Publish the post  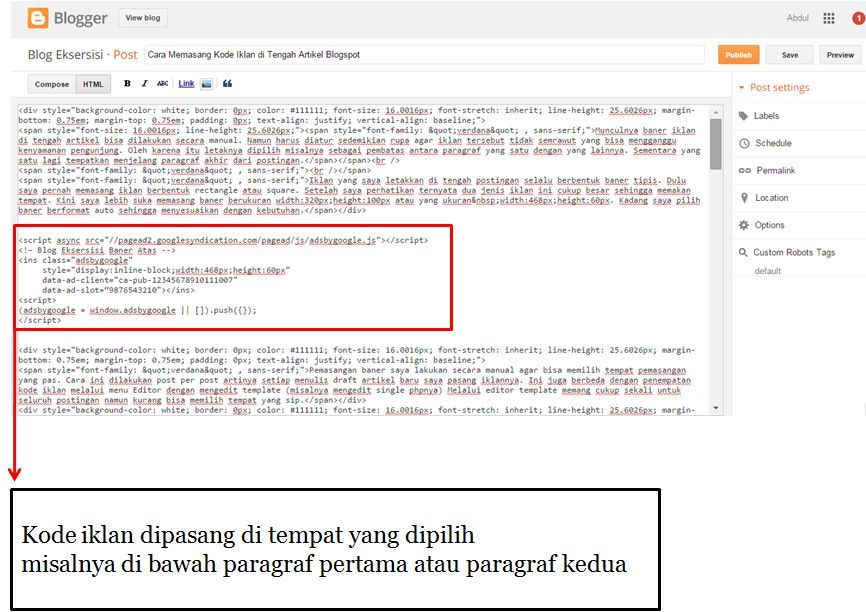[738, 55]
